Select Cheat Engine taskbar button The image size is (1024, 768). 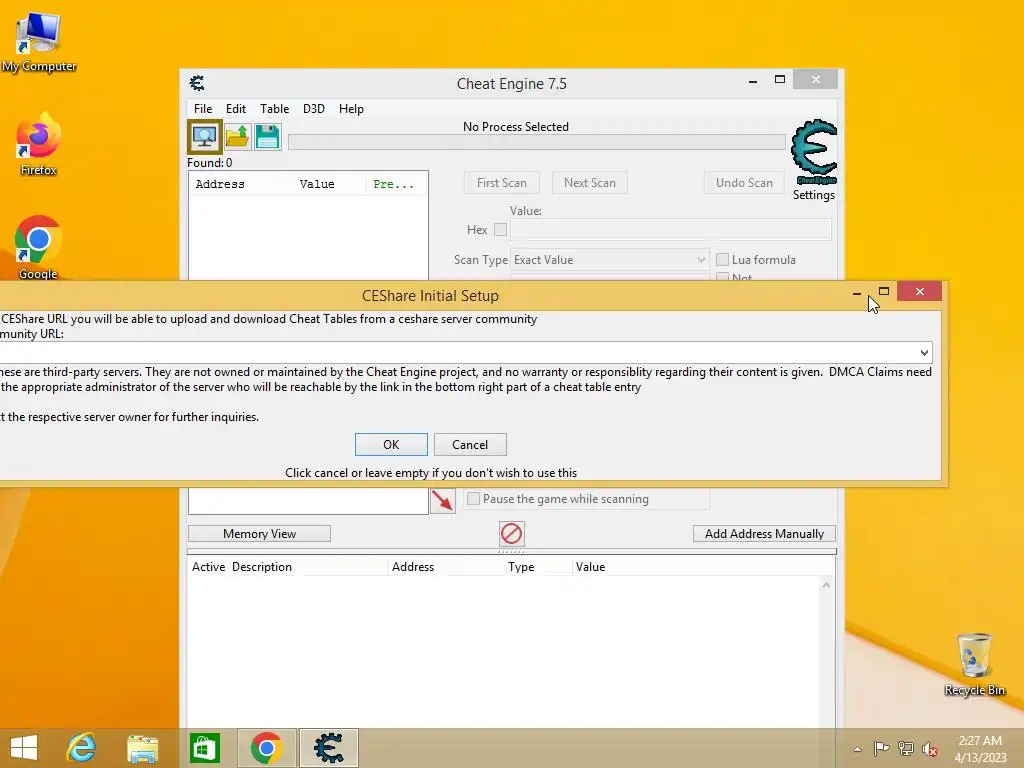[x=328, y=748]
